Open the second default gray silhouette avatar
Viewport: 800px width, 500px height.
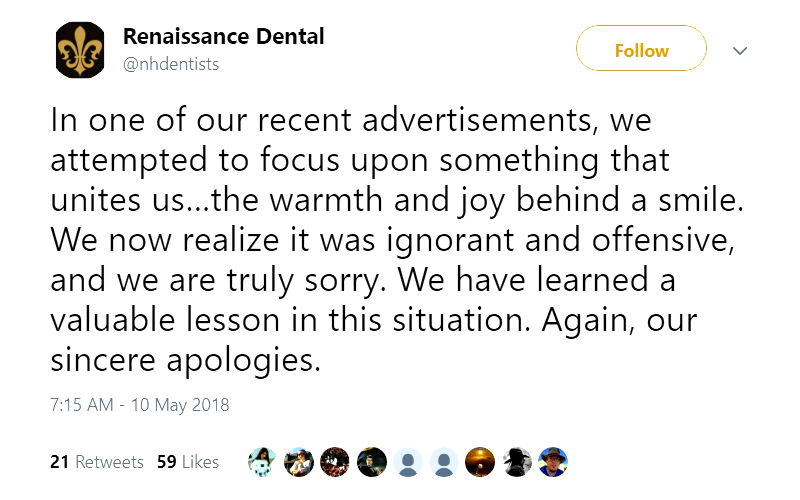(x=444, y=461)
